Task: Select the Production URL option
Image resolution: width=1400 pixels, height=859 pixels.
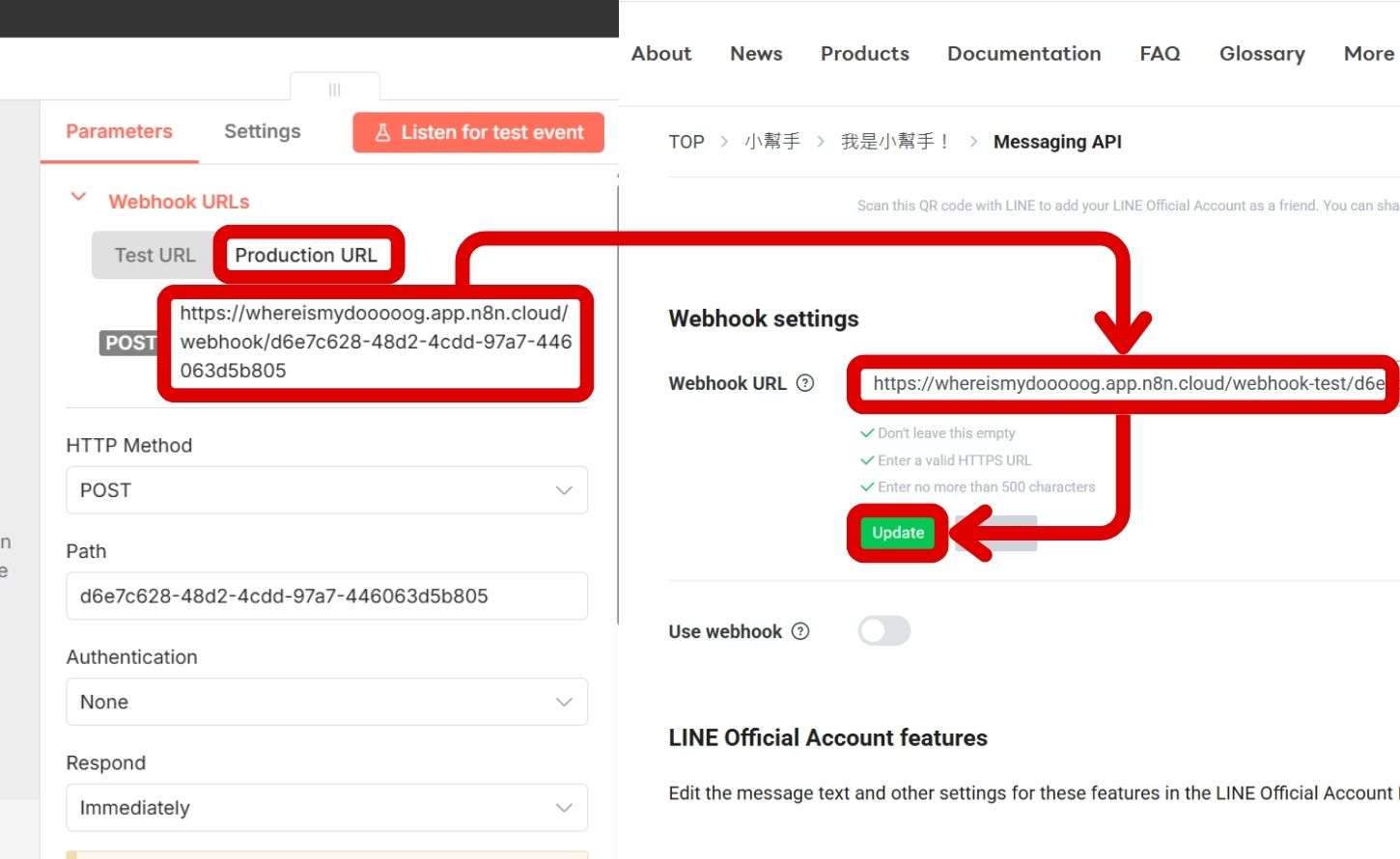Action: pos(306,256)
